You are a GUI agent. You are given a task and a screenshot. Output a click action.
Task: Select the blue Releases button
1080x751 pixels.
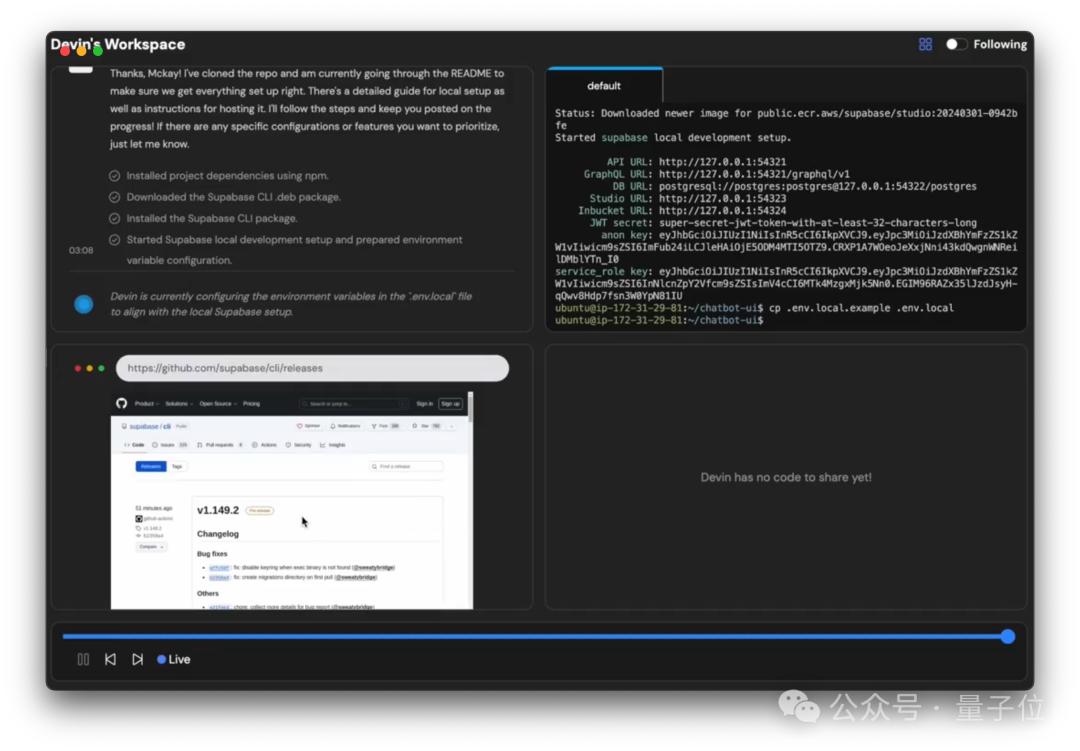click(151, 466)
